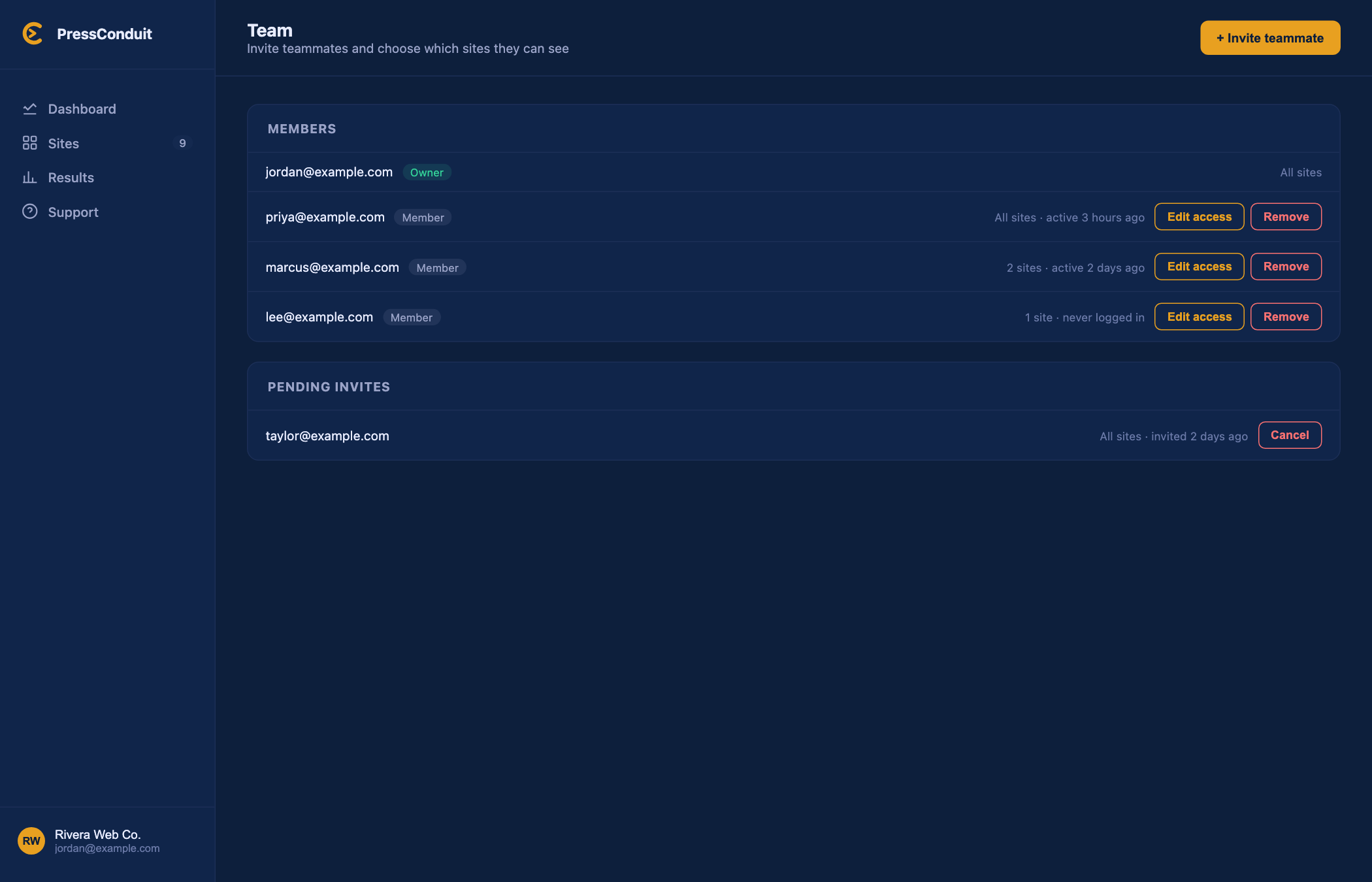
Task: Click '1 site · never logged in'
Action: [1085, 318]
